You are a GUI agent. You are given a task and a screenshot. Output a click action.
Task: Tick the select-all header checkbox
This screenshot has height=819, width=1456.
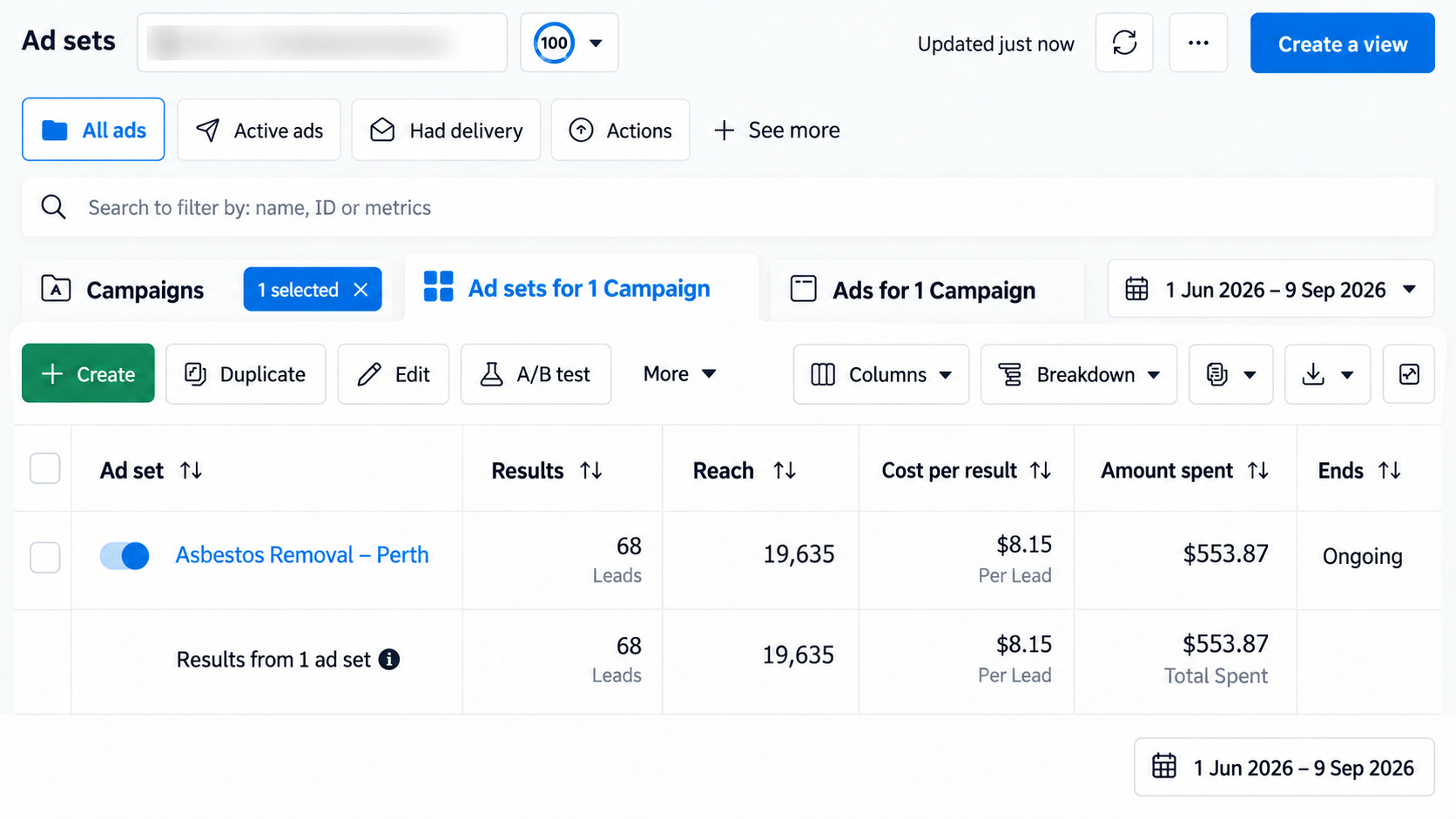tap(45, 468)
